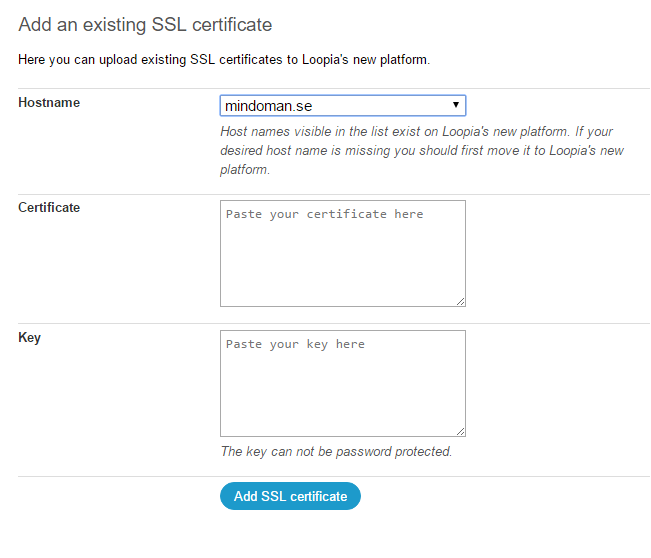
Task: Click the Hostname field label
Action: [x=49, y=103]
